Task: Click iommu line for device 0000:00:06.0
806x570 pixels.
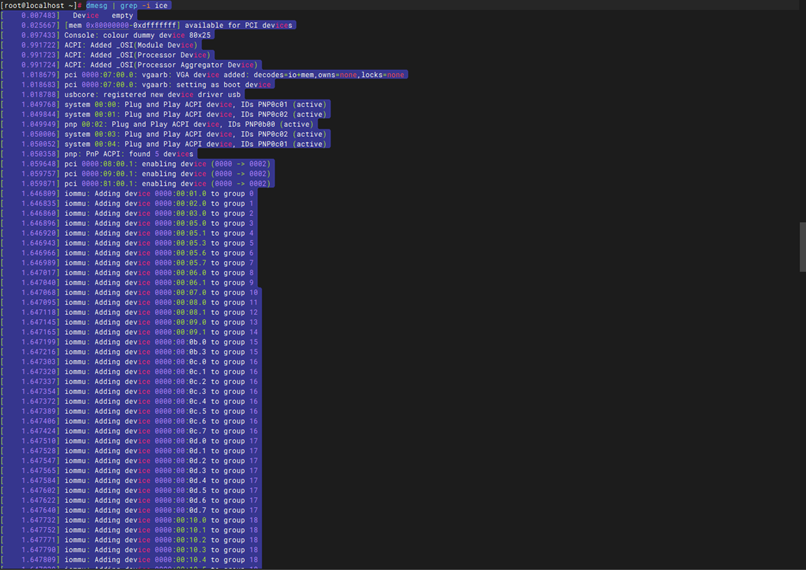Action: [x=129, y=273]
